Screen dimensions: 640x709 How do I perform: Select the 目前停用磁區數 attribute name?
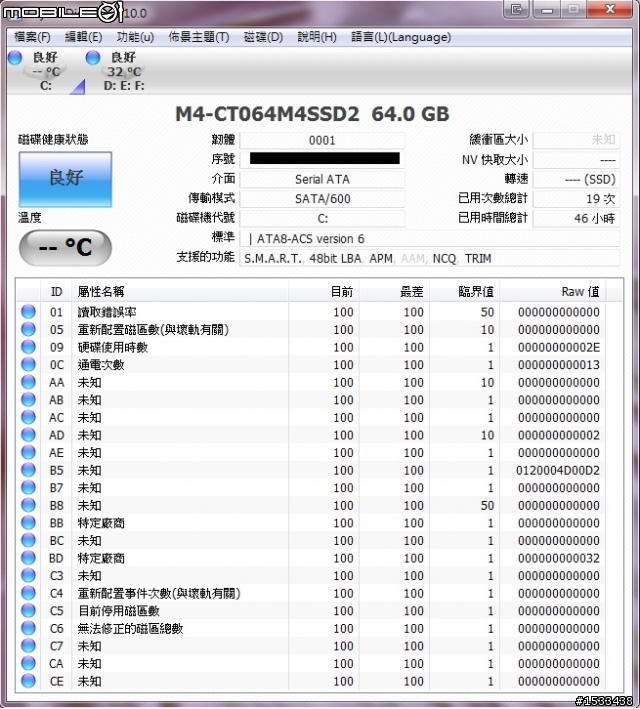pos(119,611)
